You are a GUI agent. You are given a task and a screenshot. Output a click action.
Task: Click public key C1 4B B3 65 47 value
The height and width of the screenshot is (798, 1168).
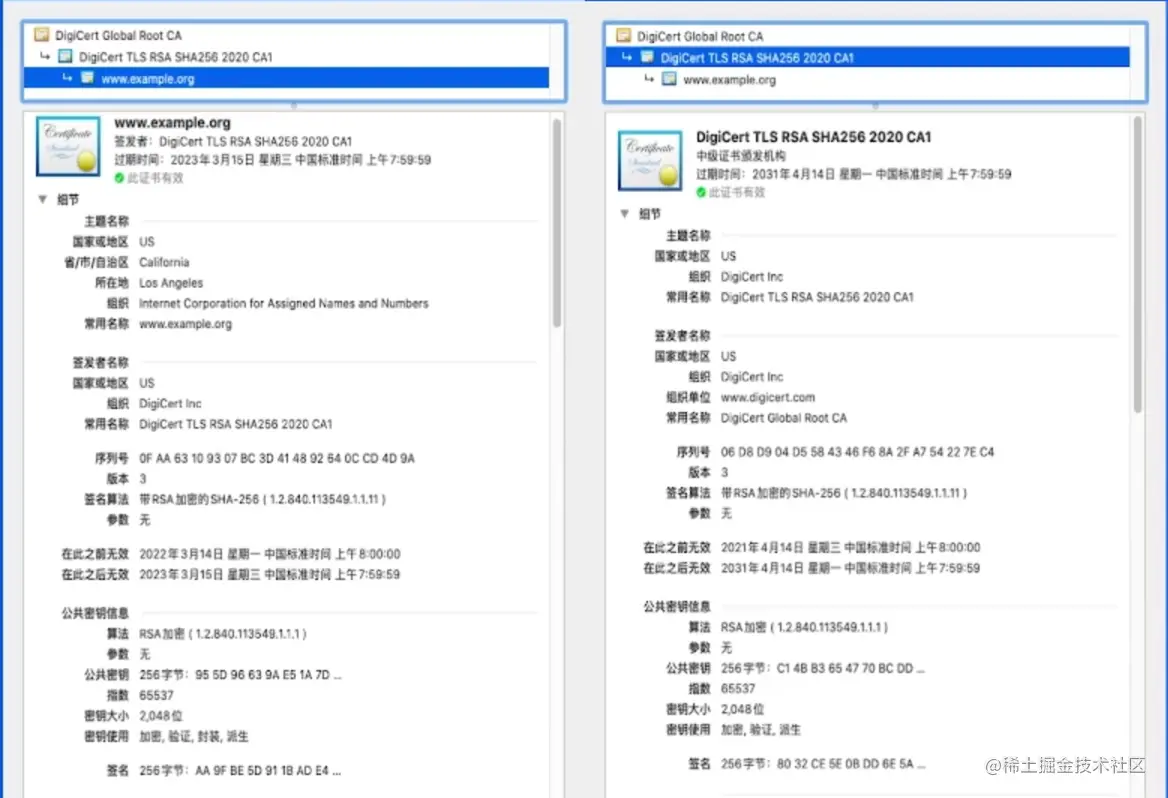pos(822,668)
